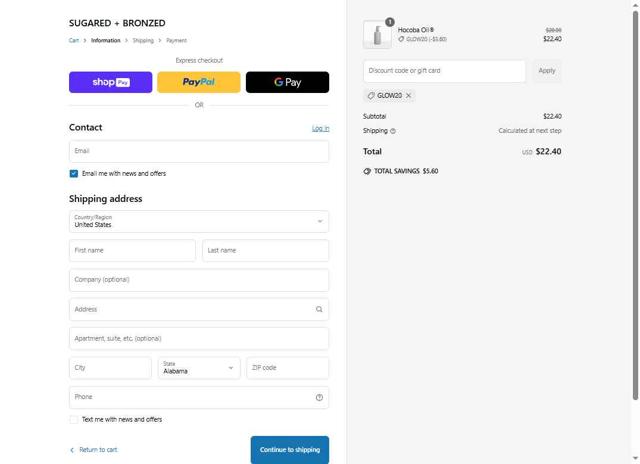Click the Shipping breadcrumb step
Image resolution: width=640 pixels, height=464 pixels.
coord(143,40)
